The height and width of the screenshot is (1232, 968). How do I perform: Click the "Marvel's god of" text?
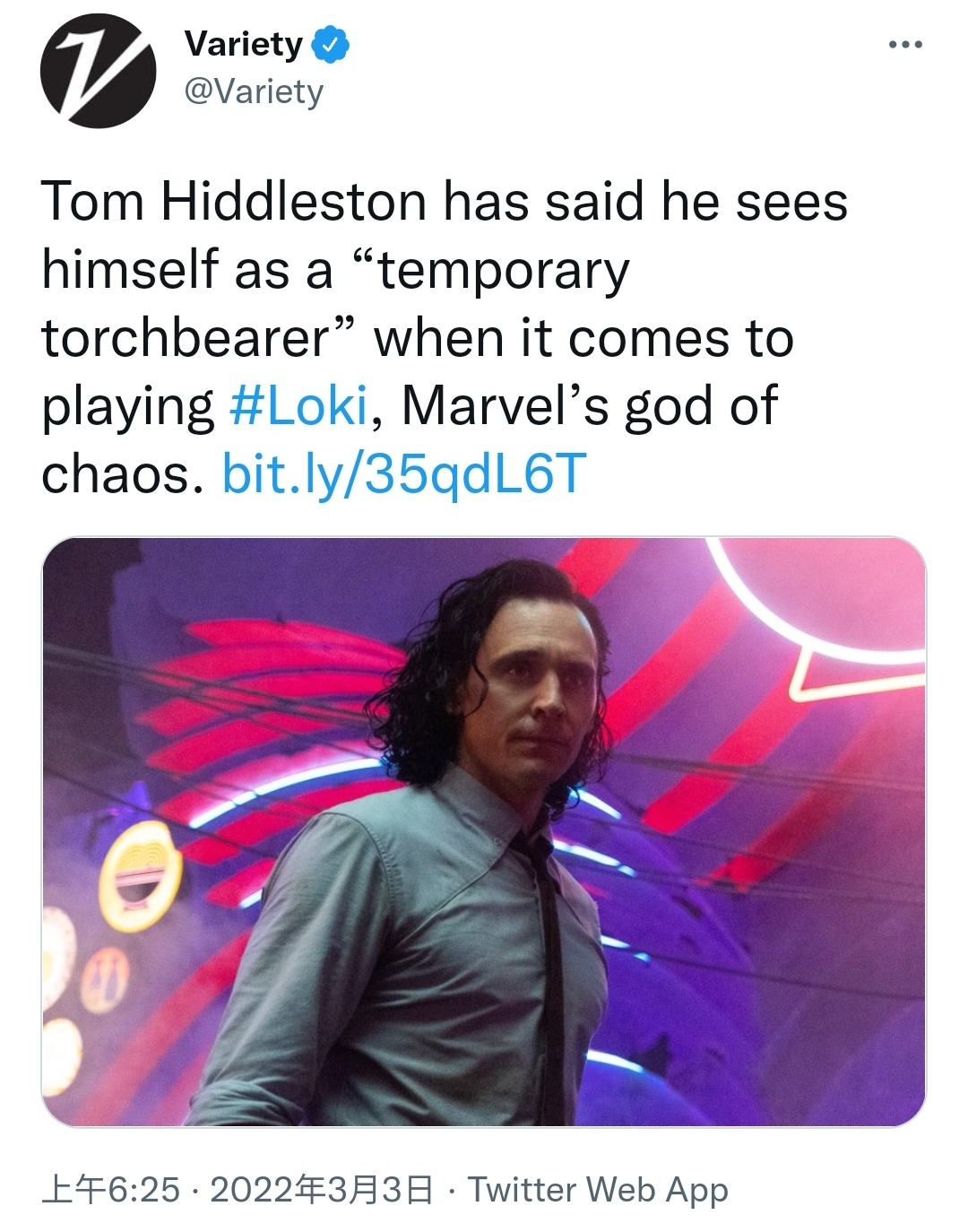click(x=589, y=405)
